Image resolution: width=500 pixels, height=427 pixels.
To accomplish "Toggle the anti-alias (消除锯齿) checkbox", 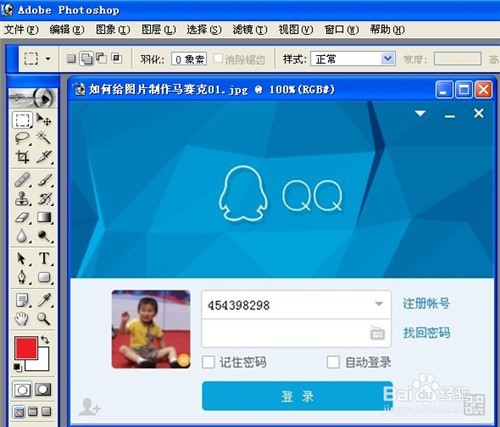I will coord(218,59).
